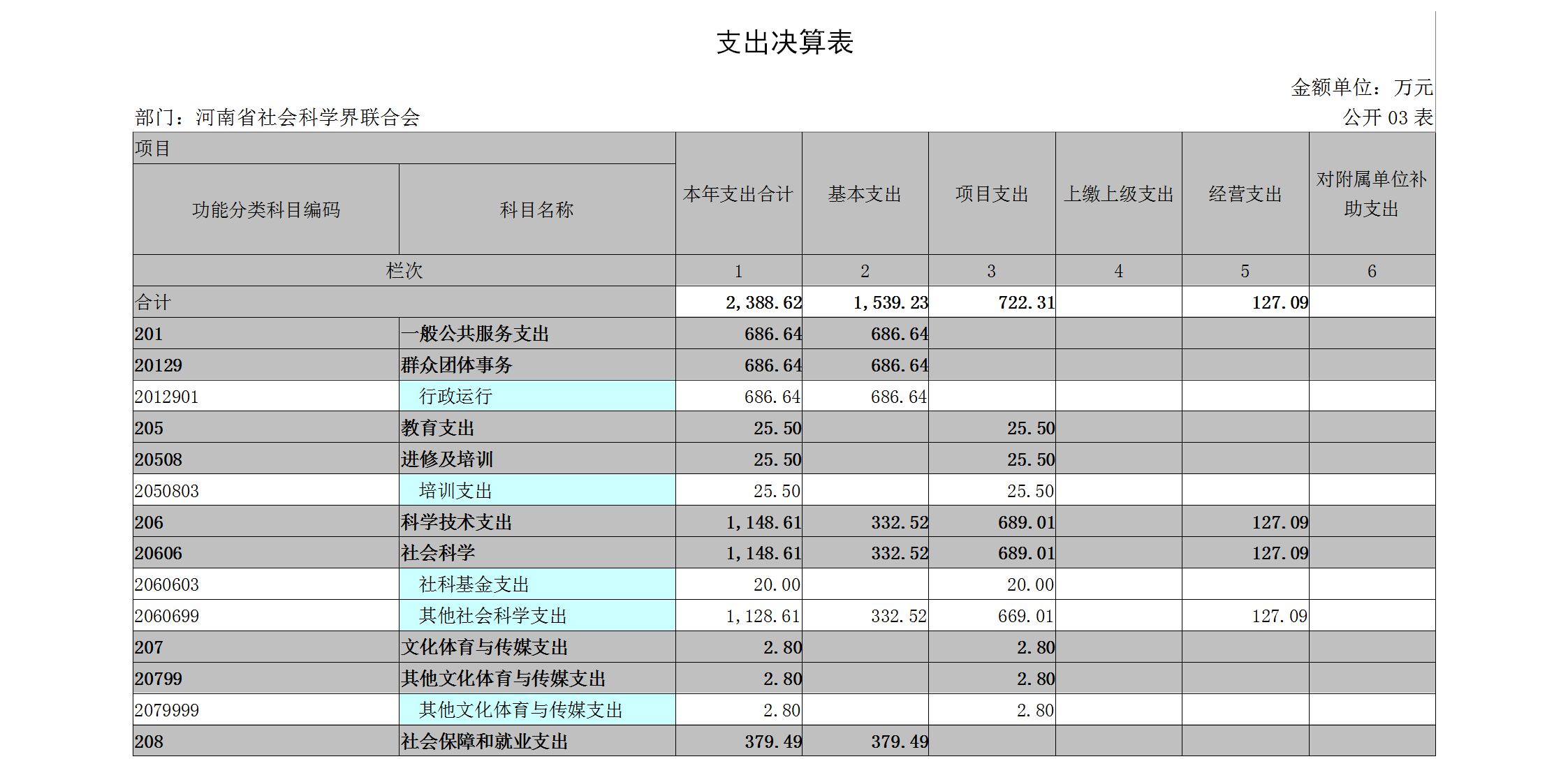Select the 金额单位：万元 label
The height and width of the screenshot is (759, 1568).
pyautogui.click(x=1361, y=87)
